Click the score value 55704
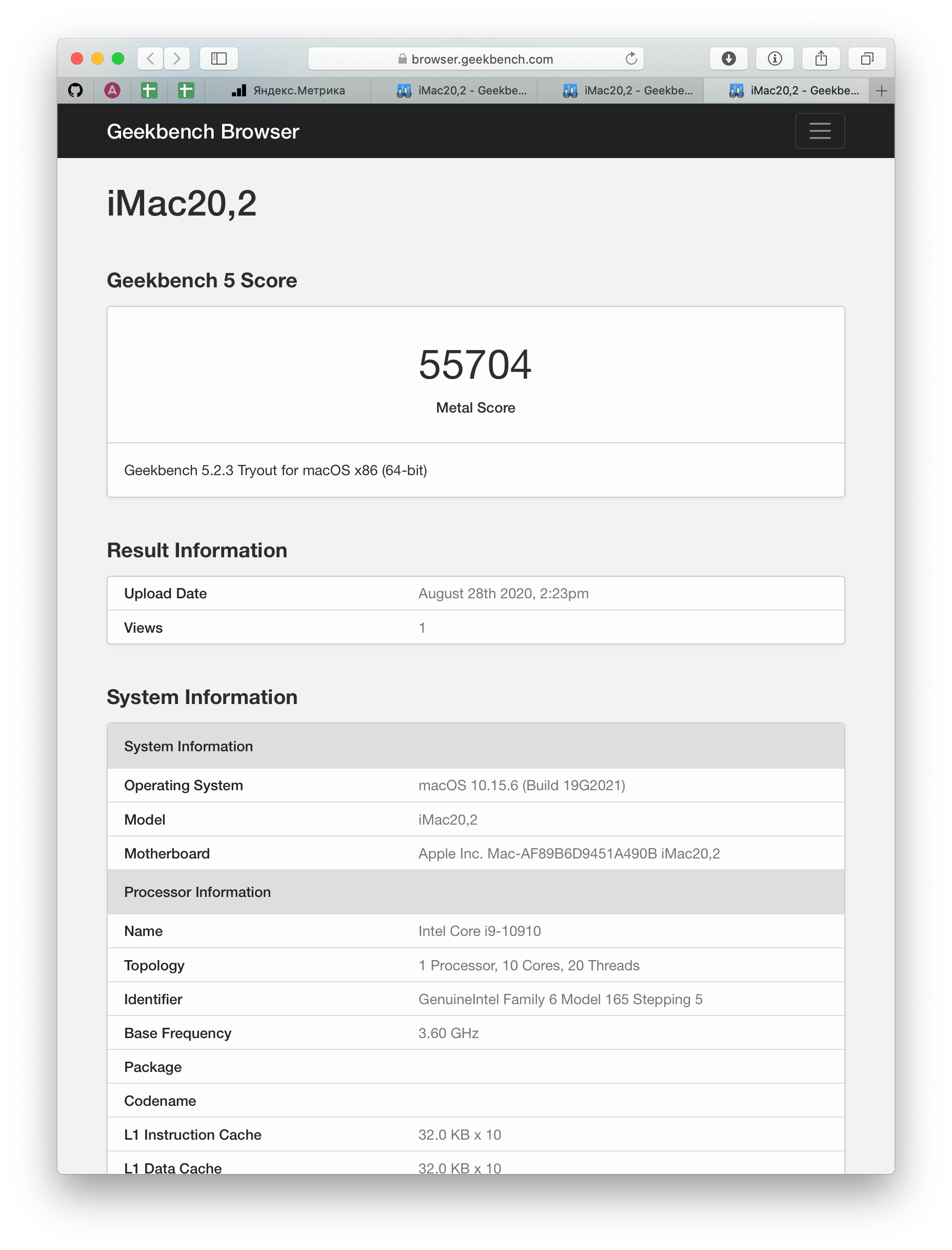952x1250 pixels. (x=475, y=364)
